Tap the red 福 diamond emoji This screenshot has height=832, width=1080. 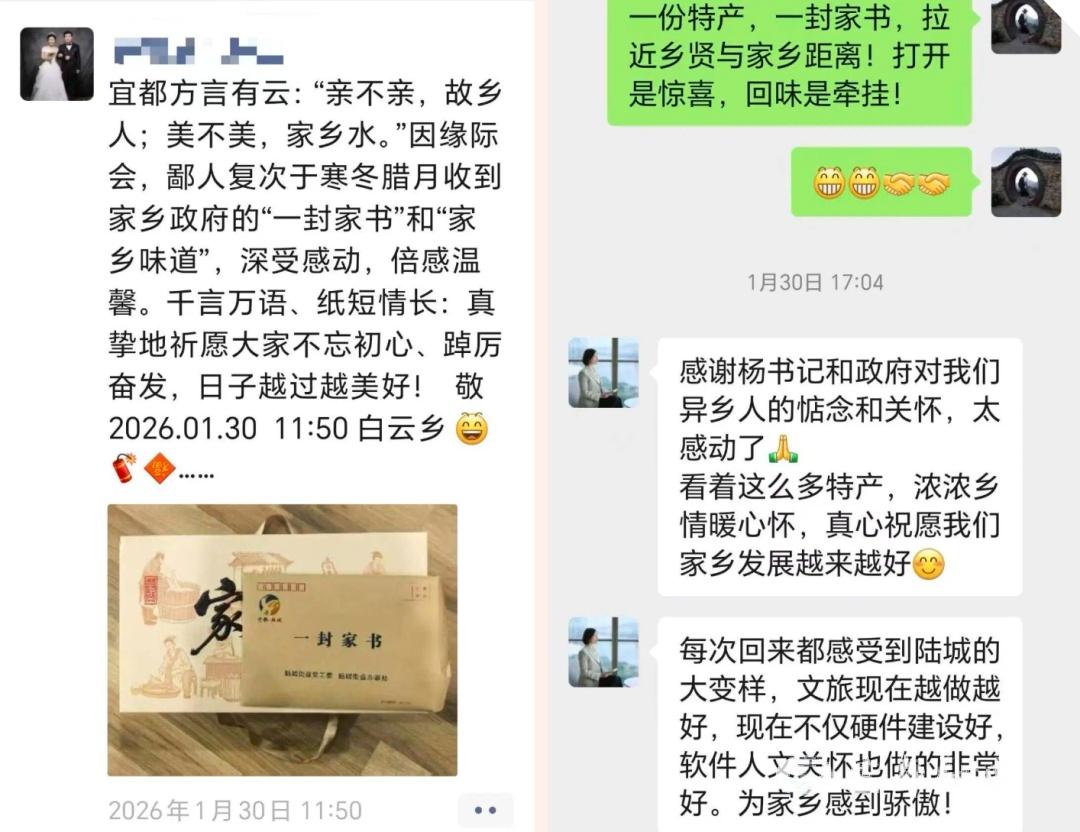159,468
